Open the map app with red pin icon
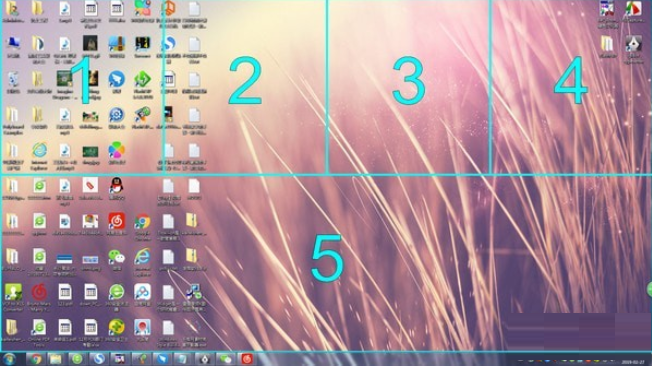Image resolution: width=652 pixels, height=367 pixels. pyautogui.click(x=142, y=328)
